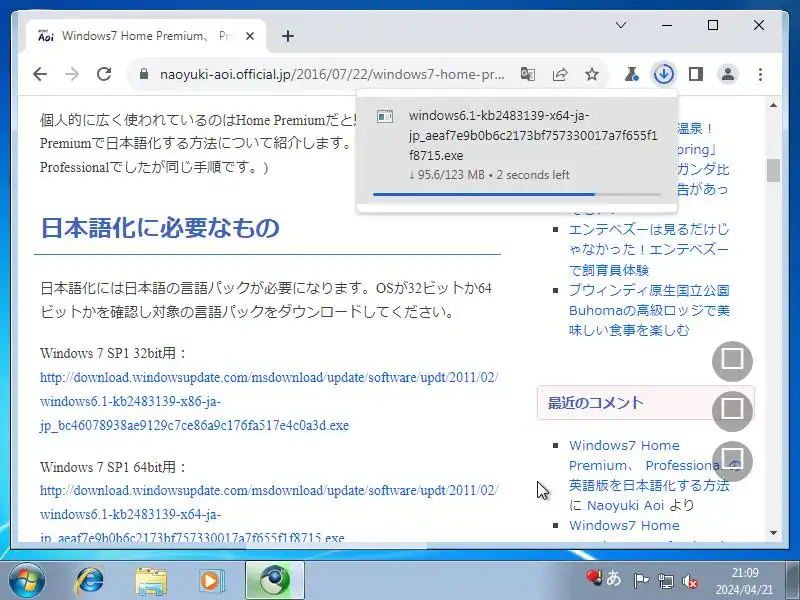
Task: Open a new tab
Action: click(288, 36)
